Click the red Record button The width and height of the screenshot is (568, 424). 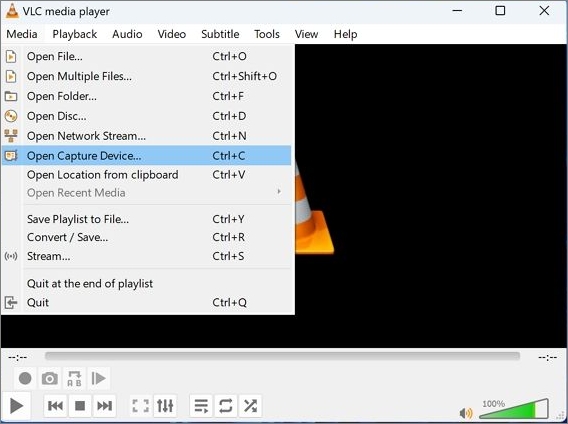click(x=25, y=378)
